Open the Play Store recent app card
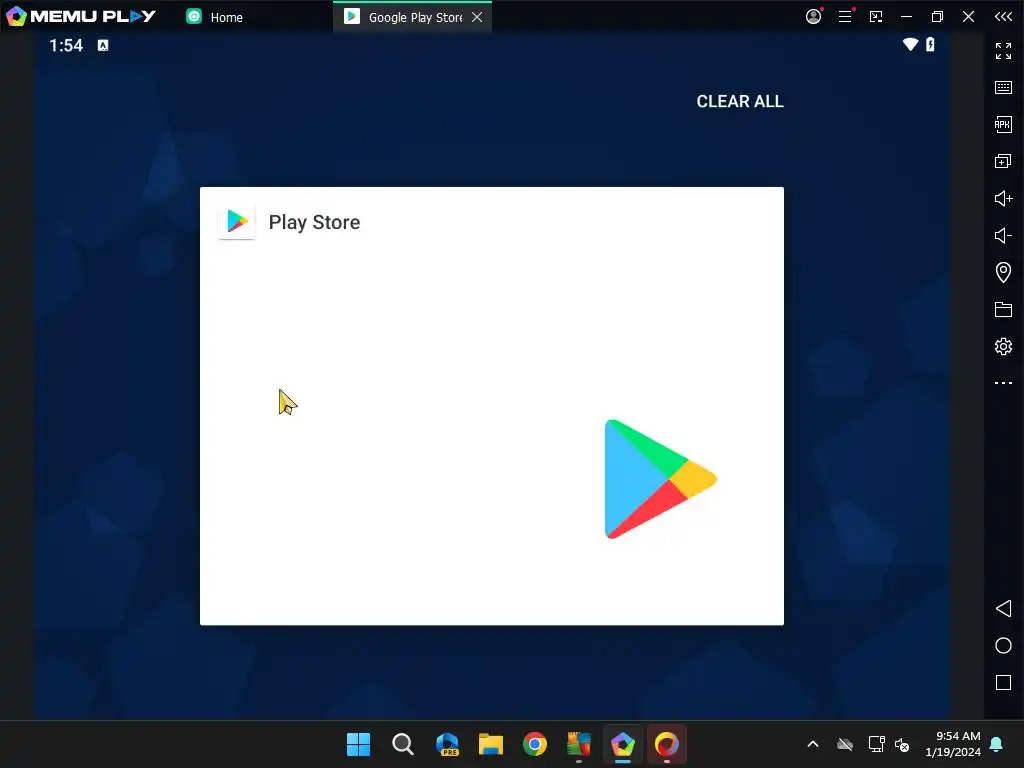1024x768 pixels. (492, 406)
